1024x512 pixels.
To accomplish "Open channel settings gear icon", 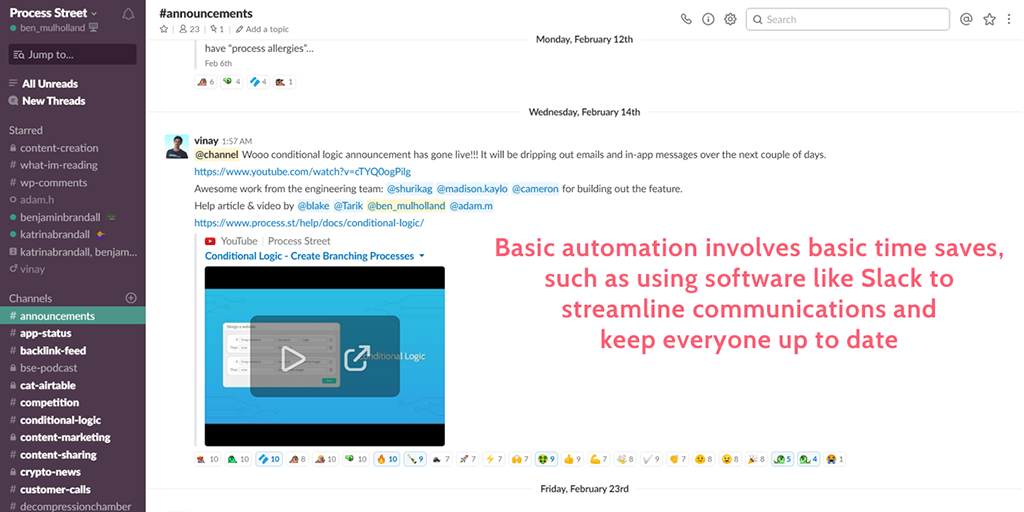I will point(730,19).
